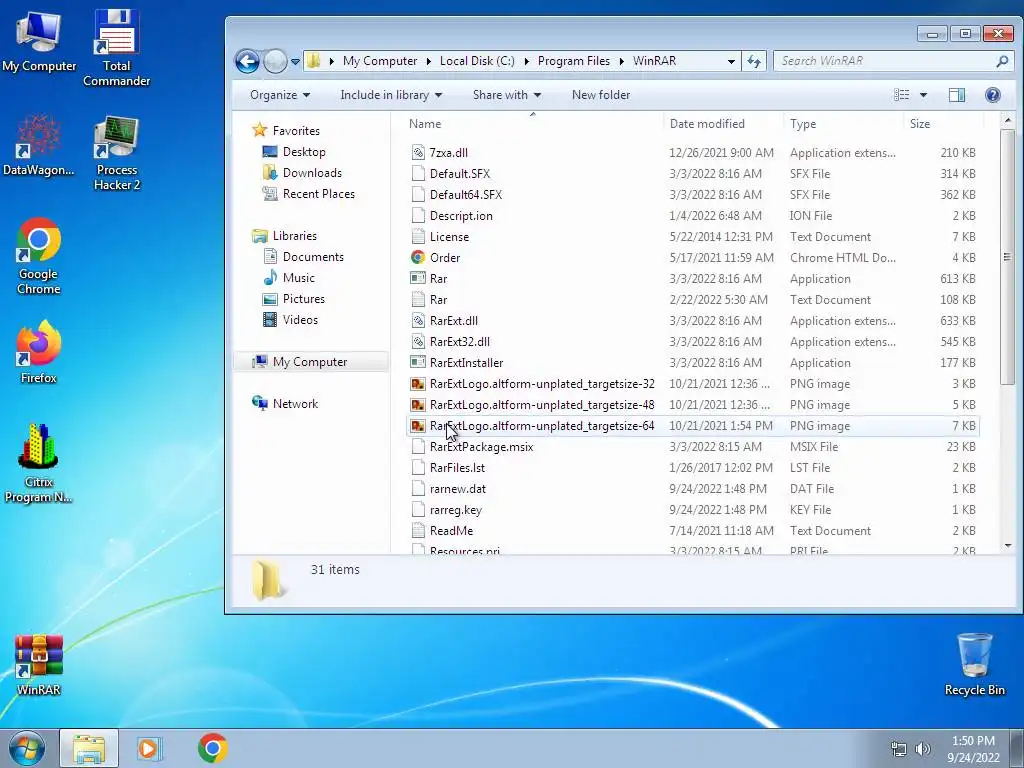
Task: Select the 7zxa.dll file icon
Action: tap(418, 153)
